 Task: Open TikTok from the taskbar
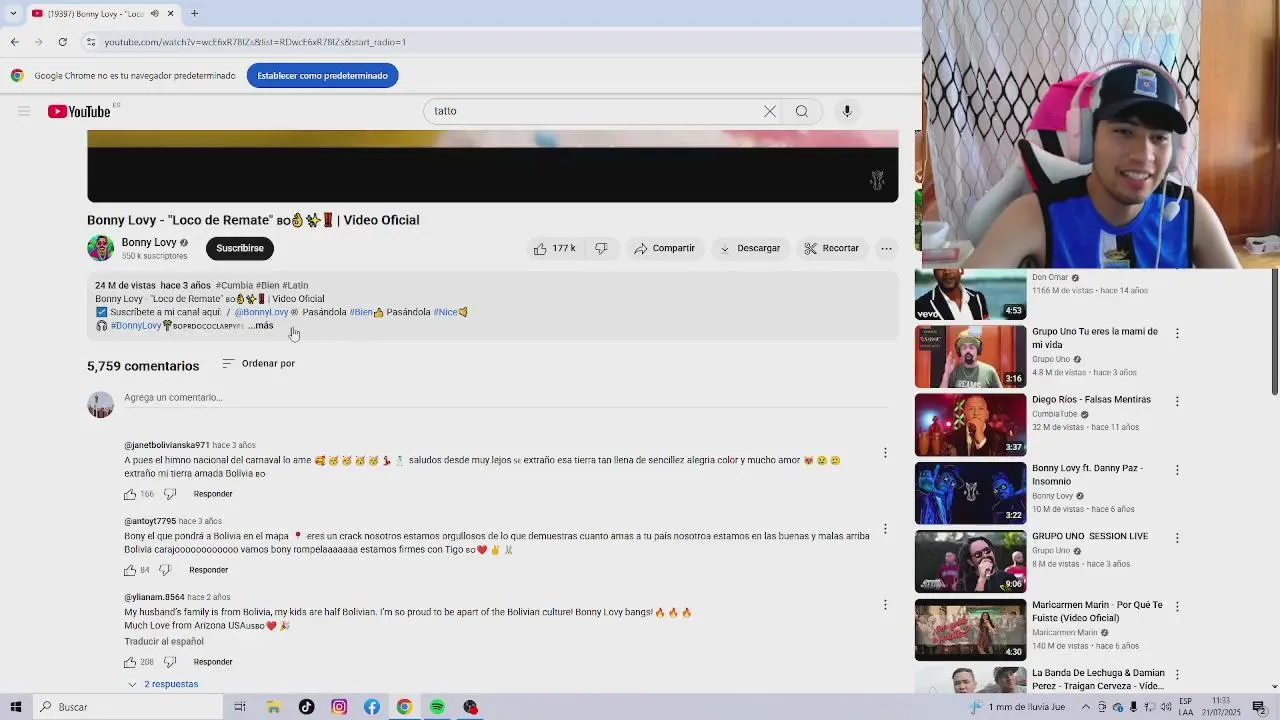tap(306, 707)
